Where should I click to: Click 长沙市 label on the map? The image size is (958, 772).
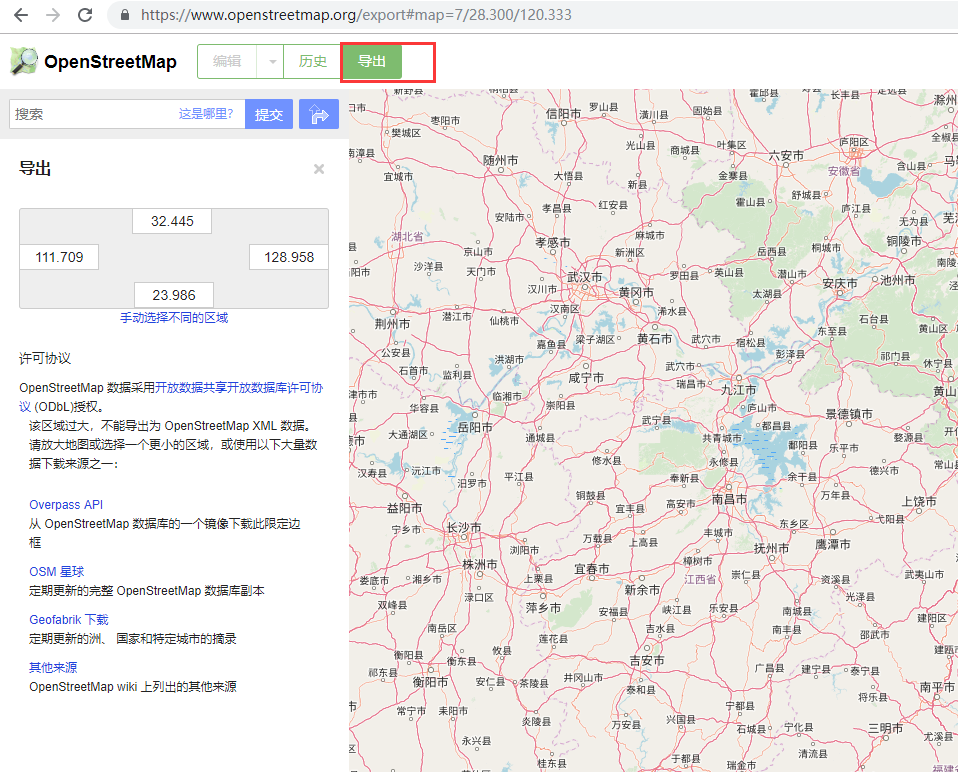tap(464, 527)
